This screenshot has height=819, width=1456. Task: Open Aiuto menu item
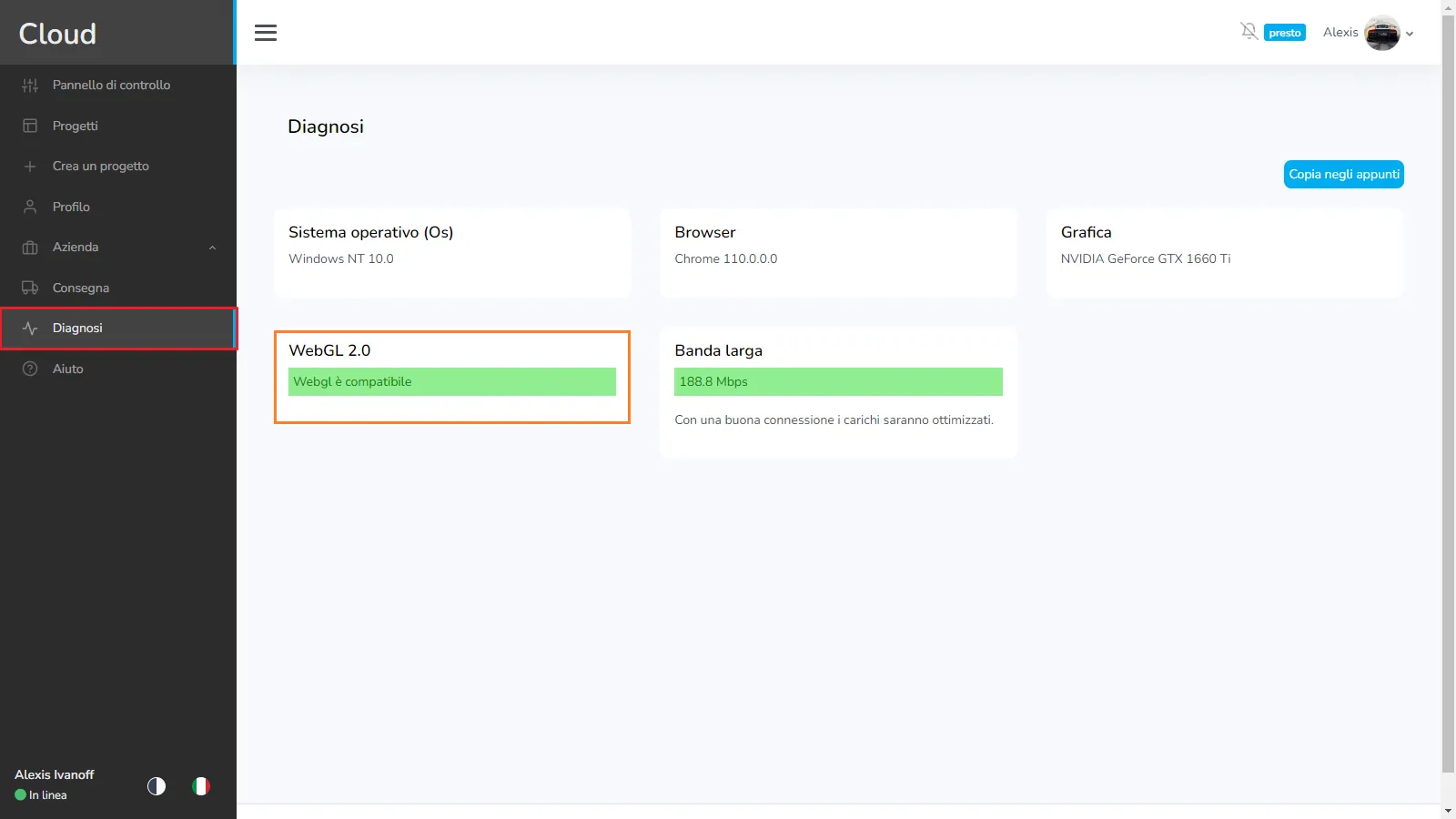pyautogui.click(x=118, y=369)
